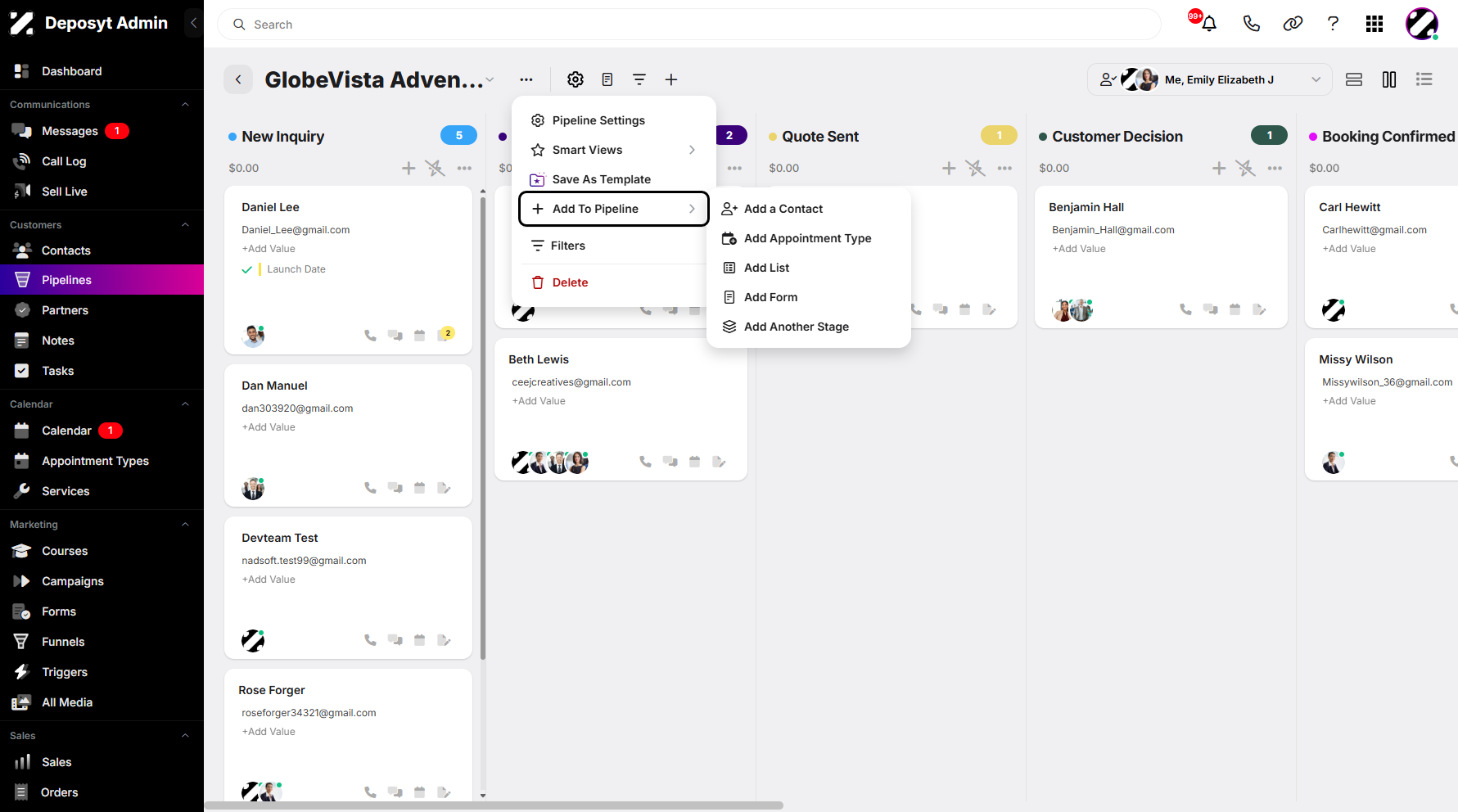Click the call icon on Daniel Lee card
This screenshot has width=1458, height=812.
[x=370, y=336]
